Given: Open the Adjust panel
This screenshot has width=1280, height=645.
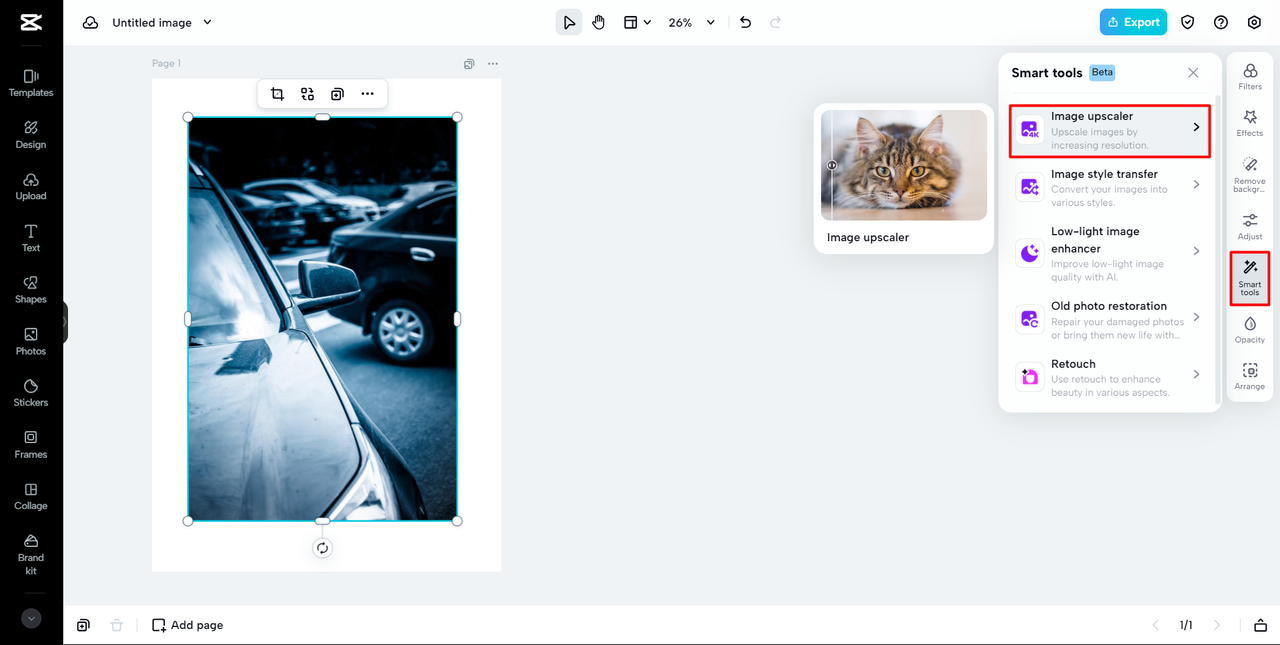Looking at the screenshot, I should pos(1250,227).
